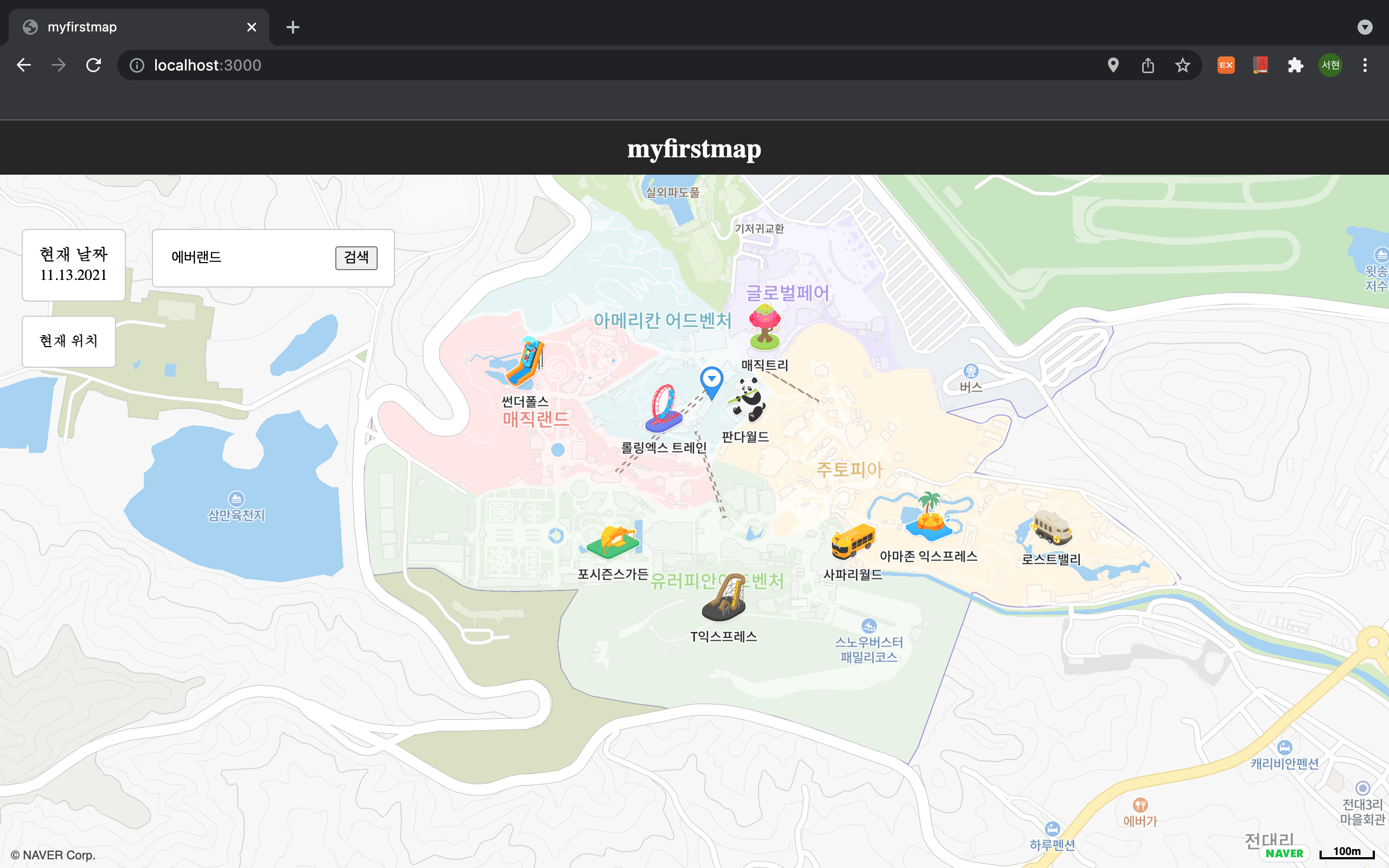Click the 매직랜드 zone label

pyautogui.click(x=536, y=419)
